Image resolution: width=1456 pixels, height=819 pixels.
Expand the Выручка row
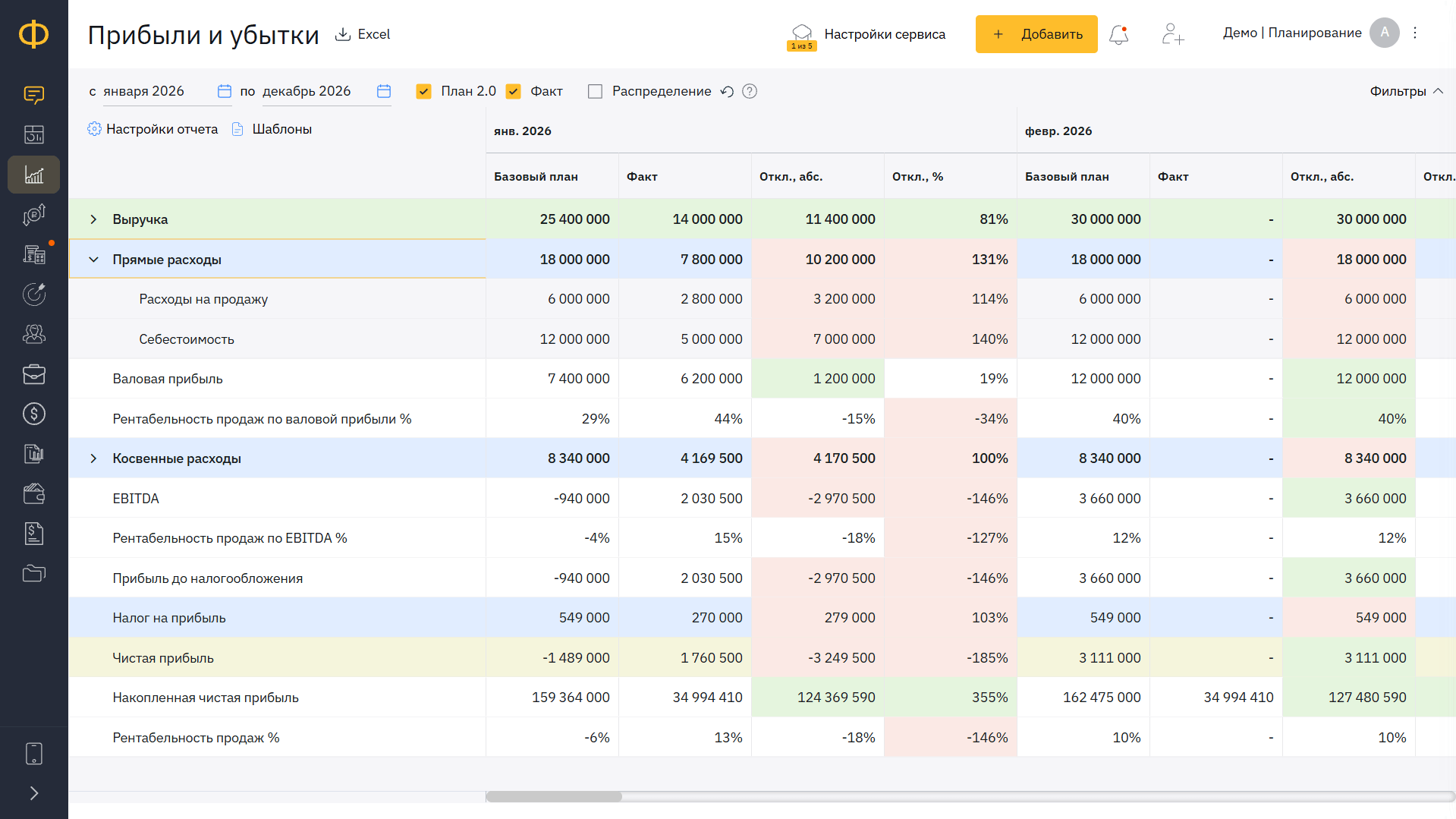tap(93, 219)
